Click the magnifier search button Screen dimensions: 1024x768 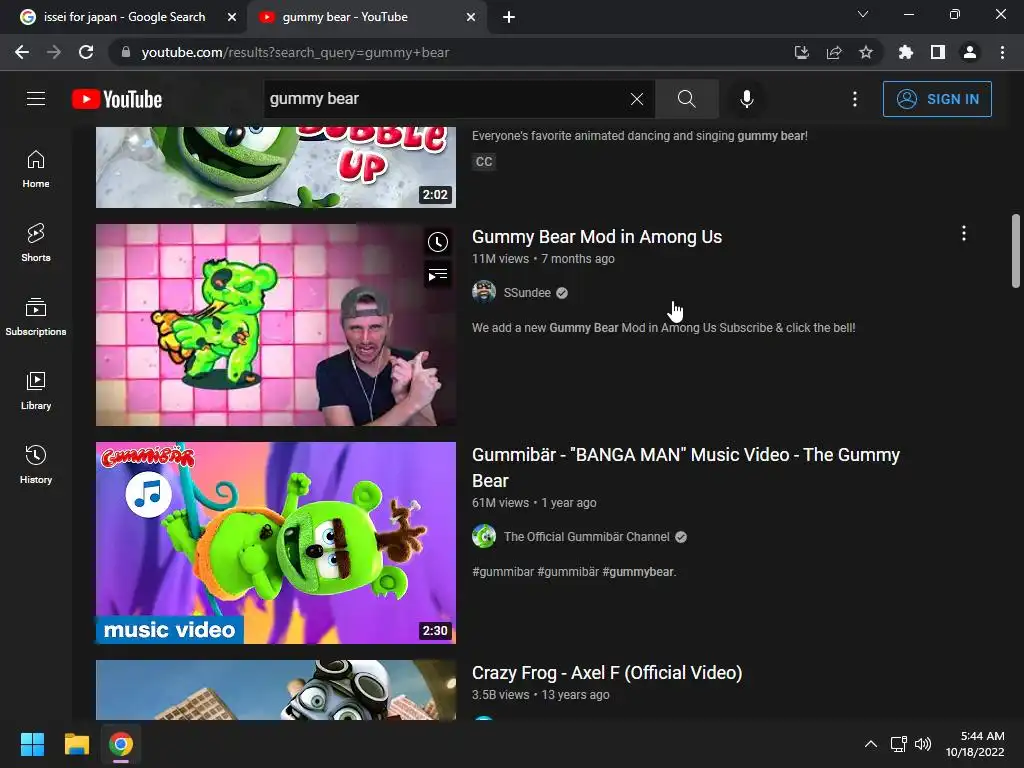tap(686, 99)
